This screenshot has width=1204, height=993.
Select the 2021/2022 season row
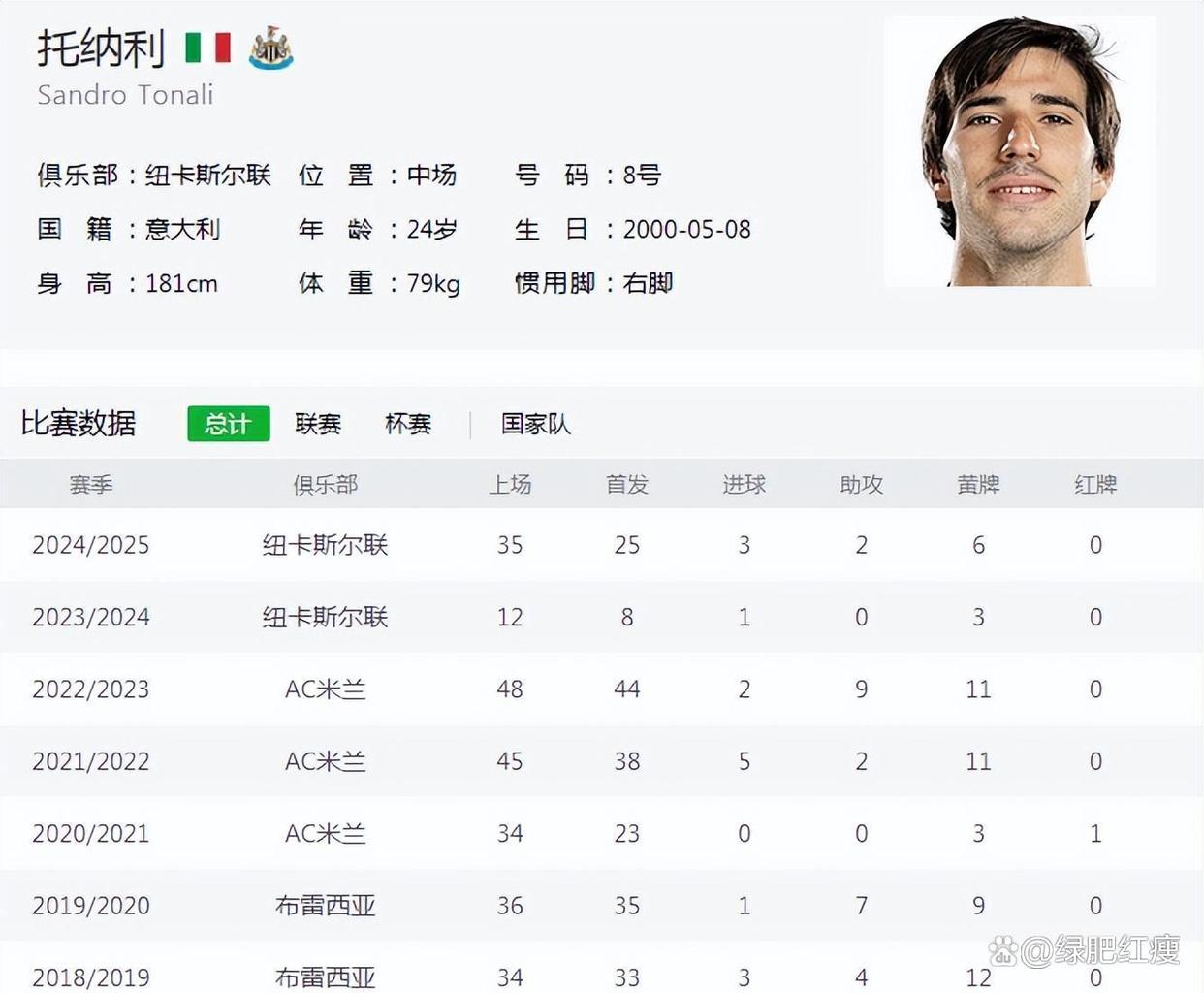click(x=602, y=761)
